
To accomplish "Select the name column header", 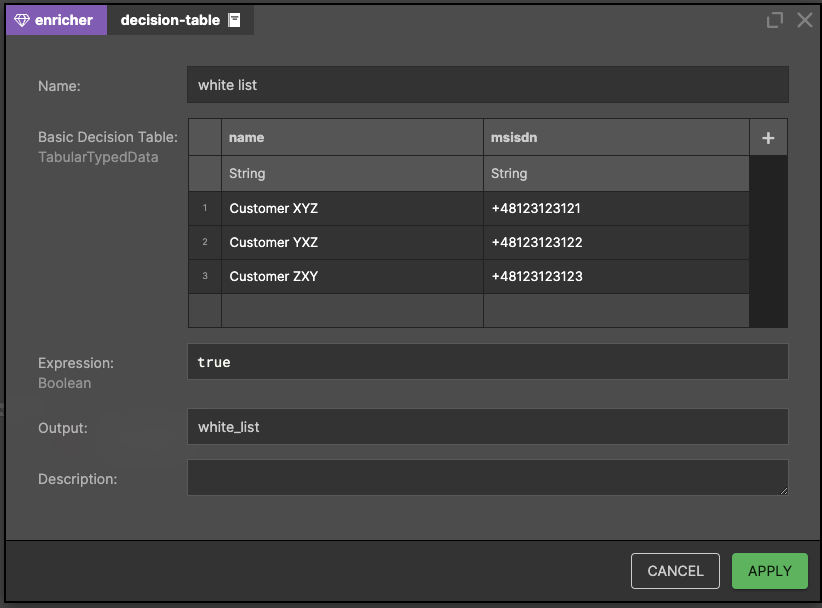I will click(x=352, y=137).
